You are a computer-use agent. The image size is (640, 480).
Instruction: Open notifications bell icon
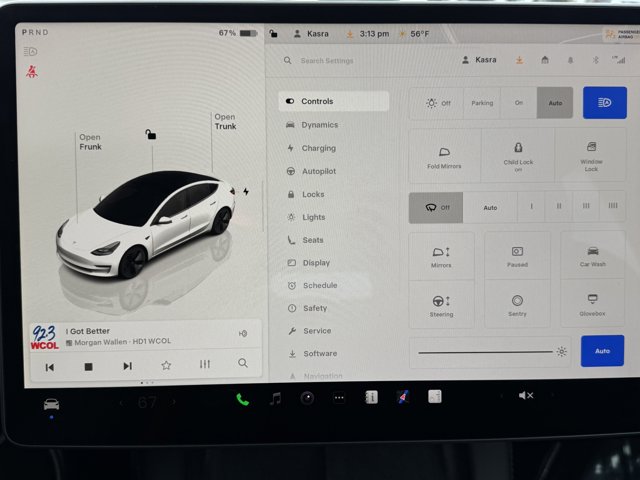pyautogui.click(x=570, y=60)
